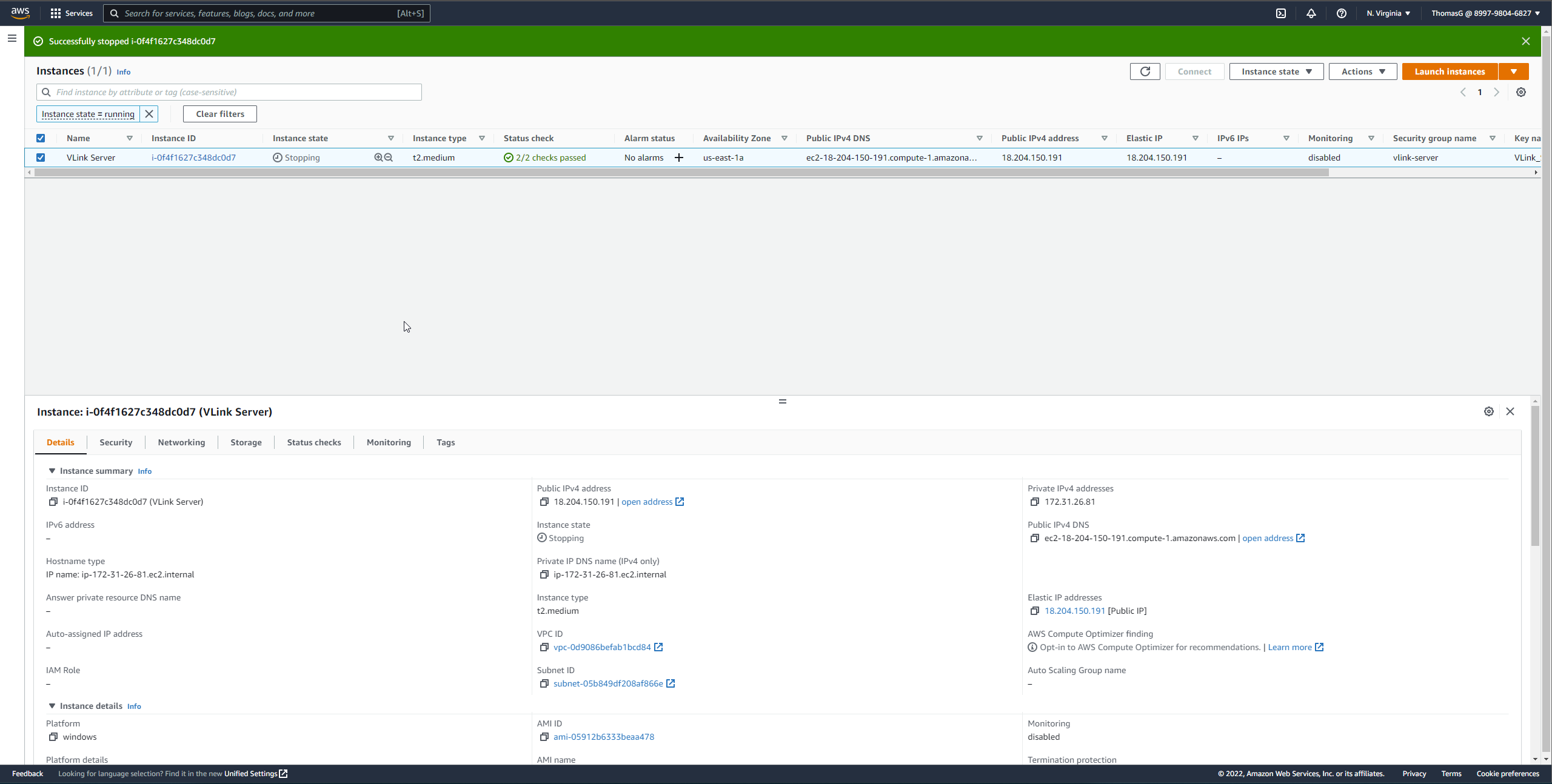Copy the Subnet ID
Image resolution: width=1552 pixels, height=784 pixels.
[x=544, y=683]
